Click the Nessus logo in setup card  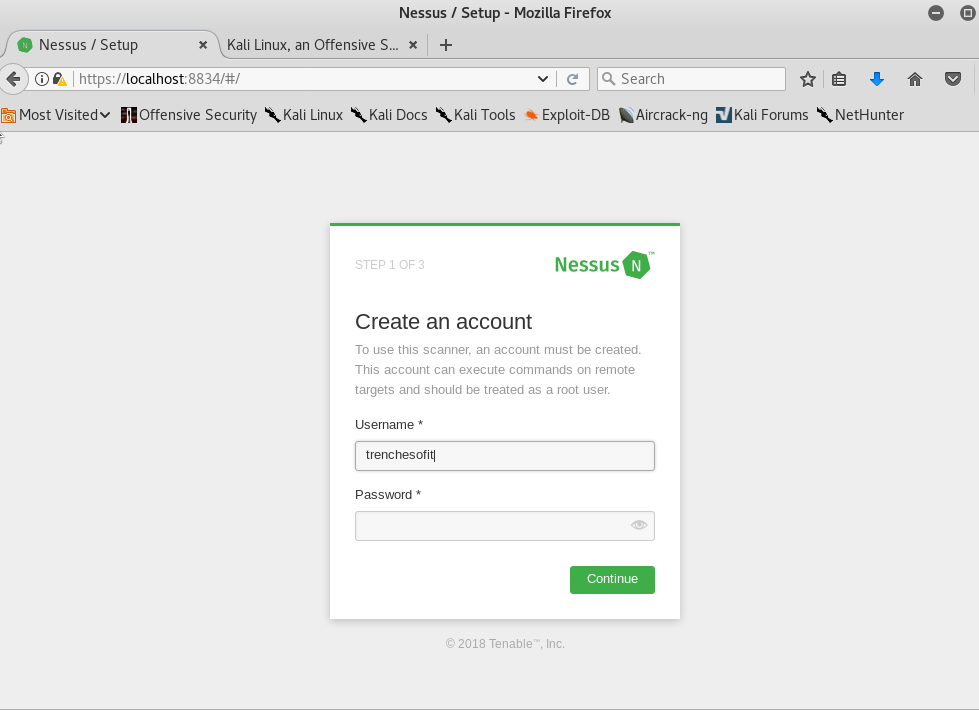tap(604, 265)
